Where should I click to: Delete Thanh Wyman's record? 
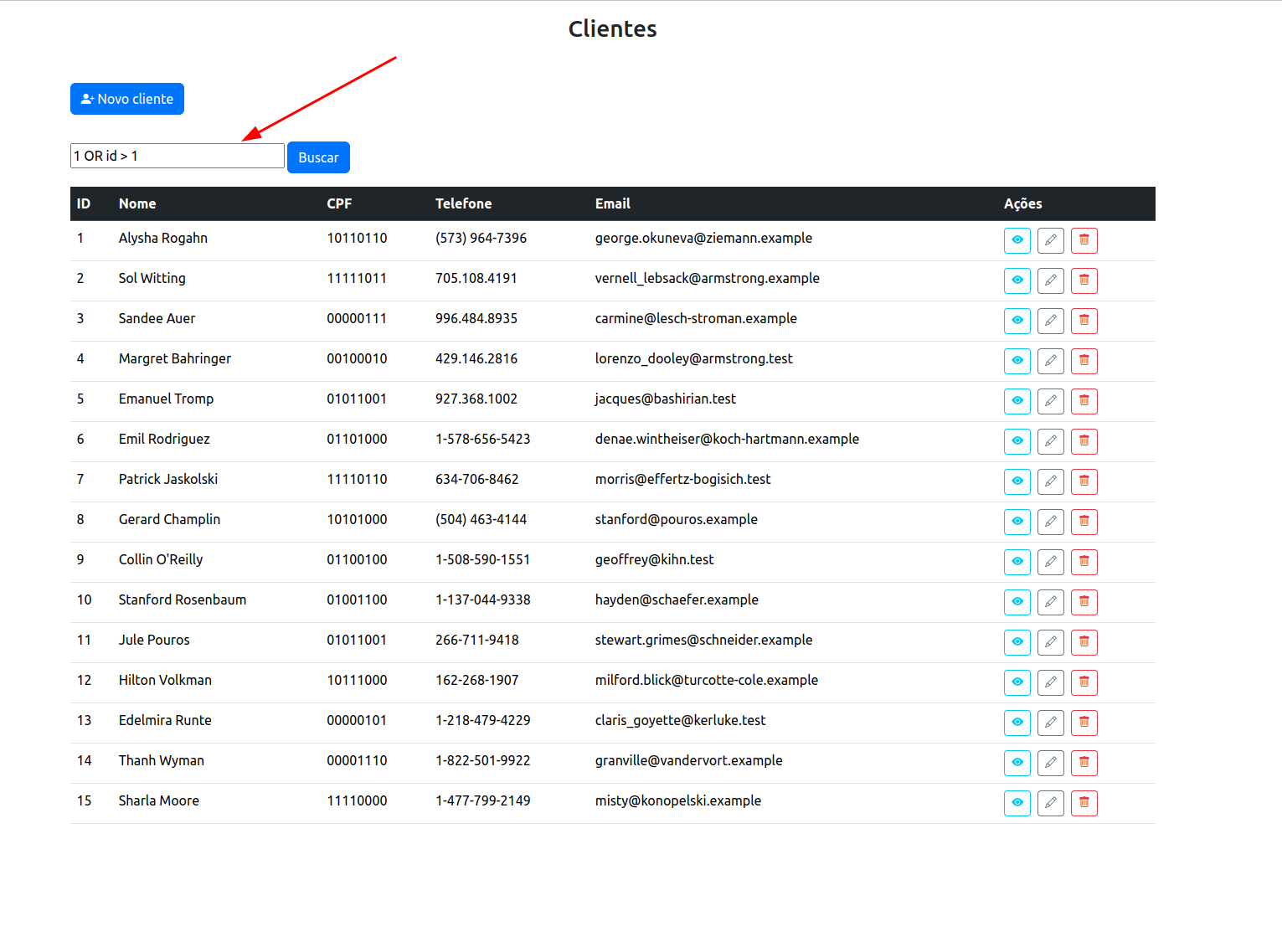coord(1084,763)
